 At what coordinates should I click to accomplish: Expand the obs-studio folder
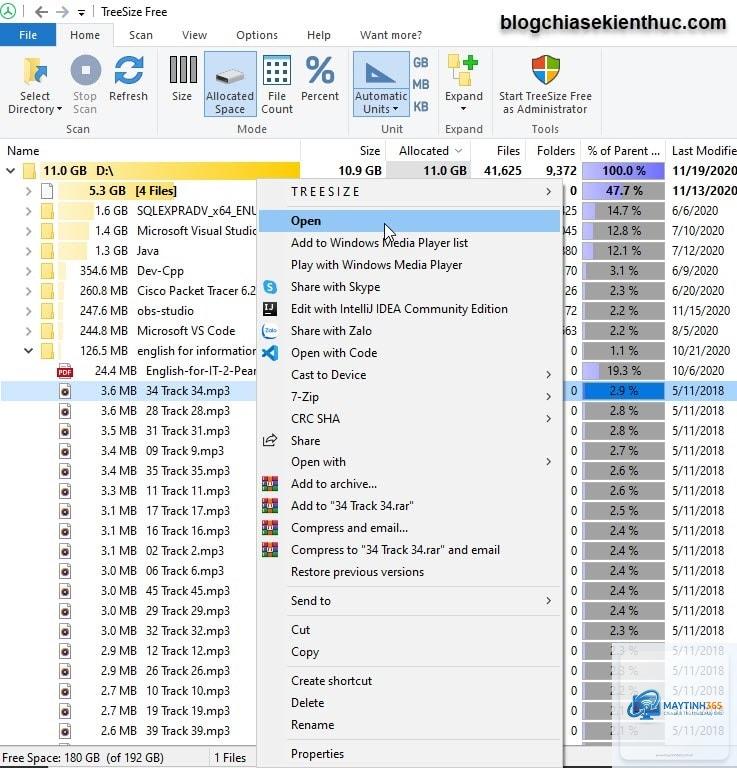coord(28,311)
